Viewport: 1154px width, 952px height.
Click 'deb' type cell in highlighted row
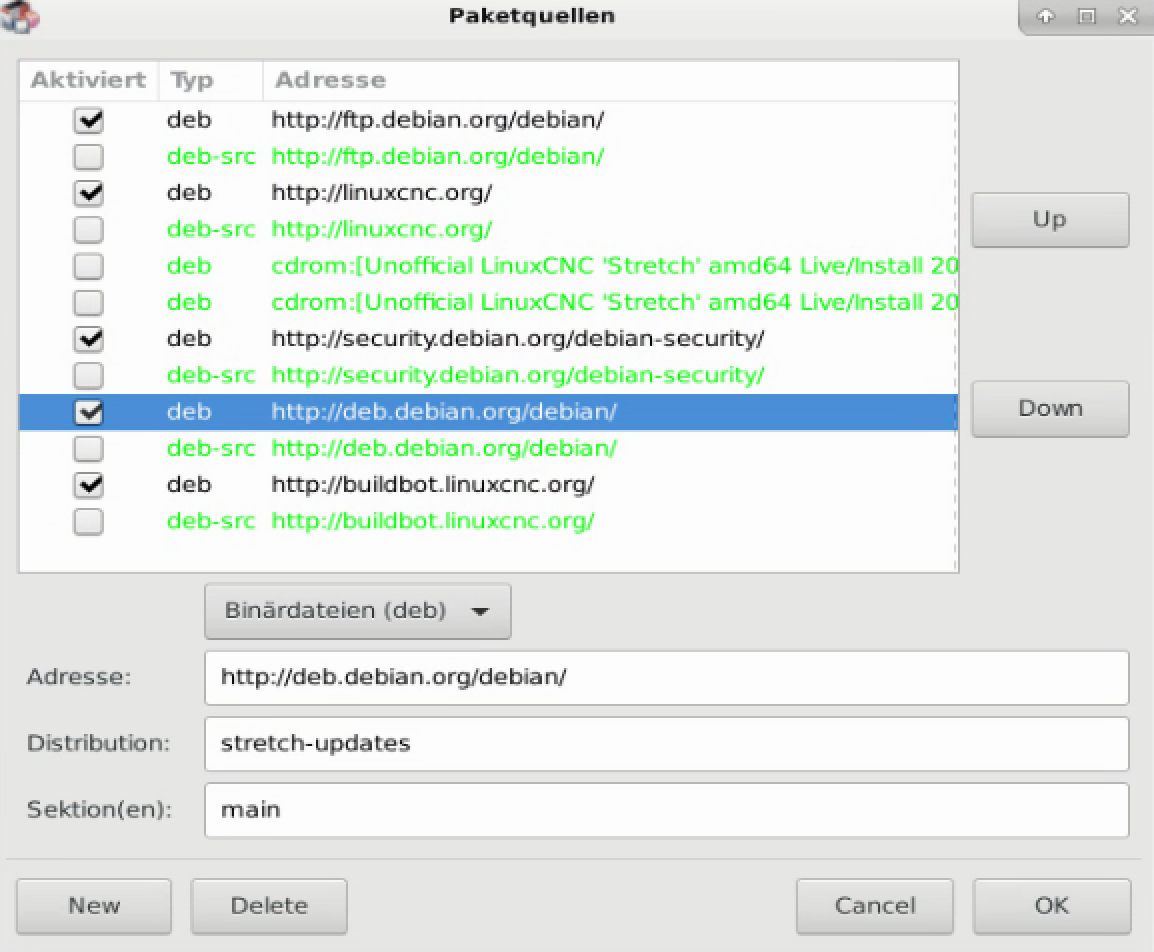coord(189,412)
